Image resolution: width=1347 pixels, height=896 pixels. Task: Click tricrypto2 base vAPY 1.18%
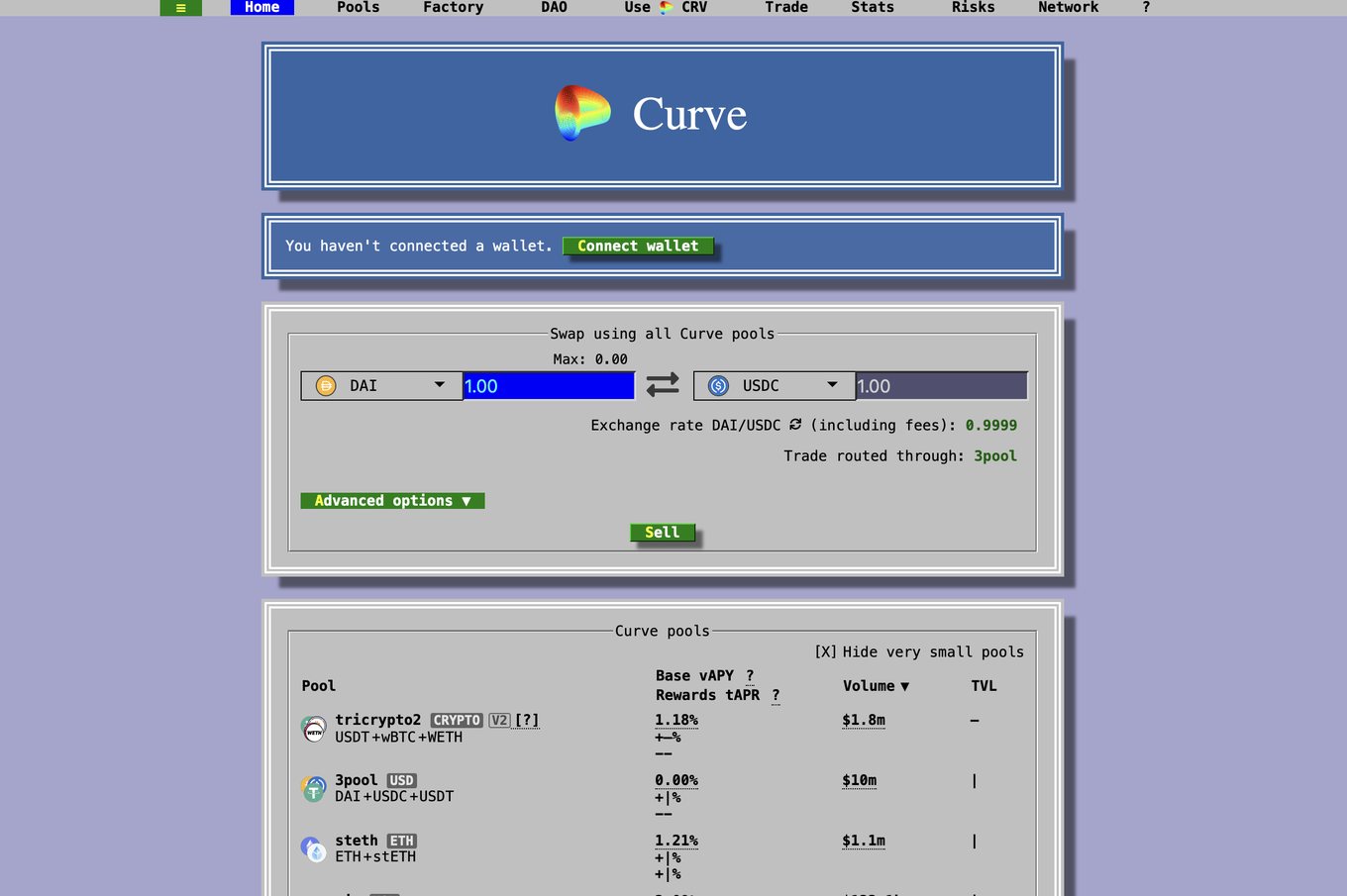pos(676,720)
